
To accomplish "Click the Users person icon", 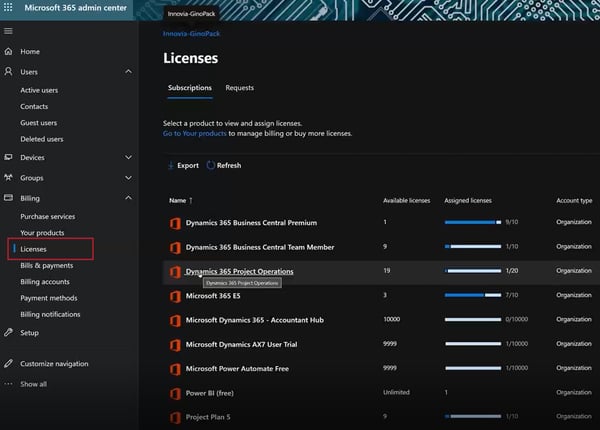I will [8, 72].
